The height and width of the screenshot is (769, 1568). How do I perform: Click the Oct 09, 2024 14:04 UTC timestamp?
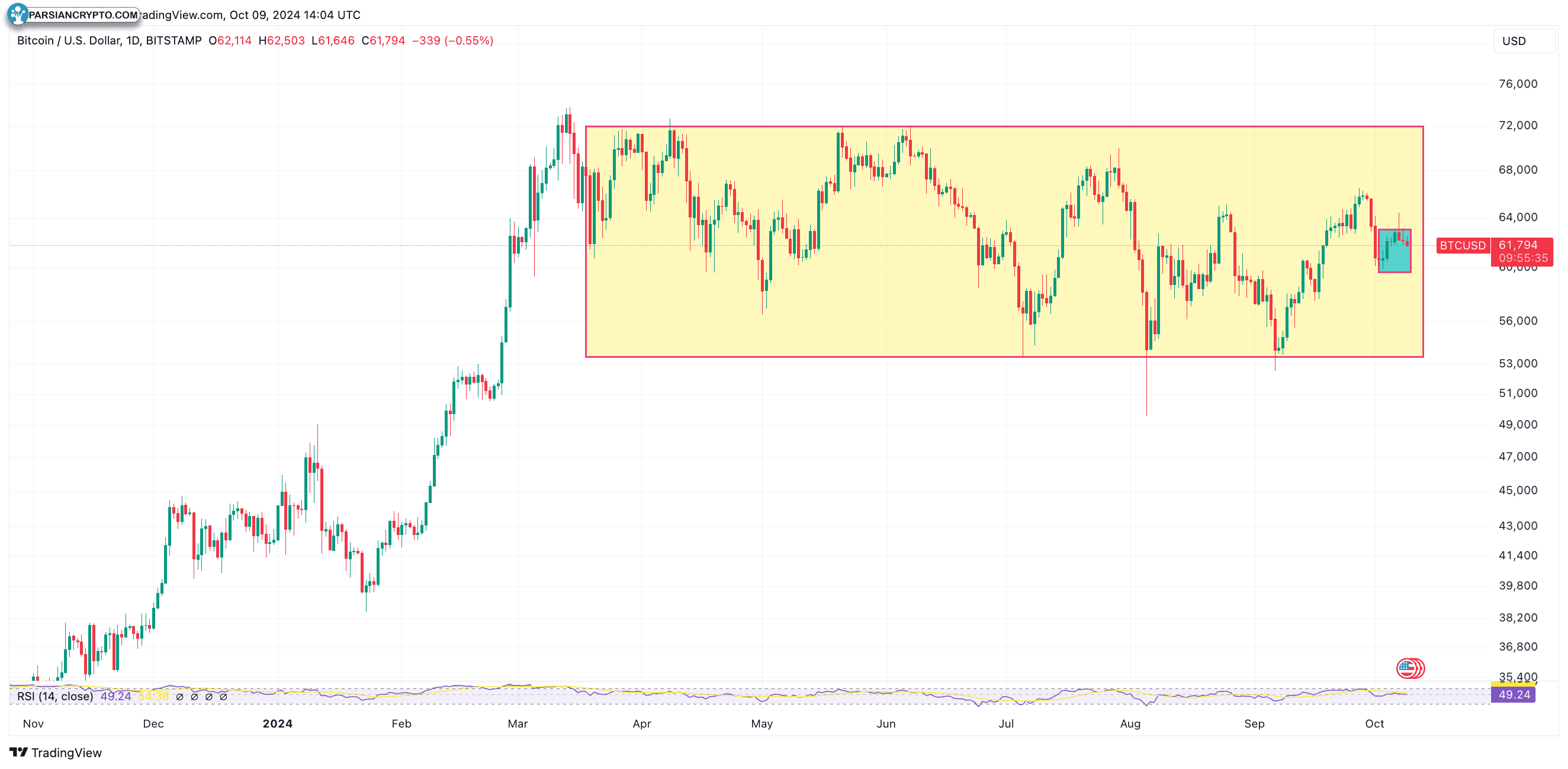(295, 15)
